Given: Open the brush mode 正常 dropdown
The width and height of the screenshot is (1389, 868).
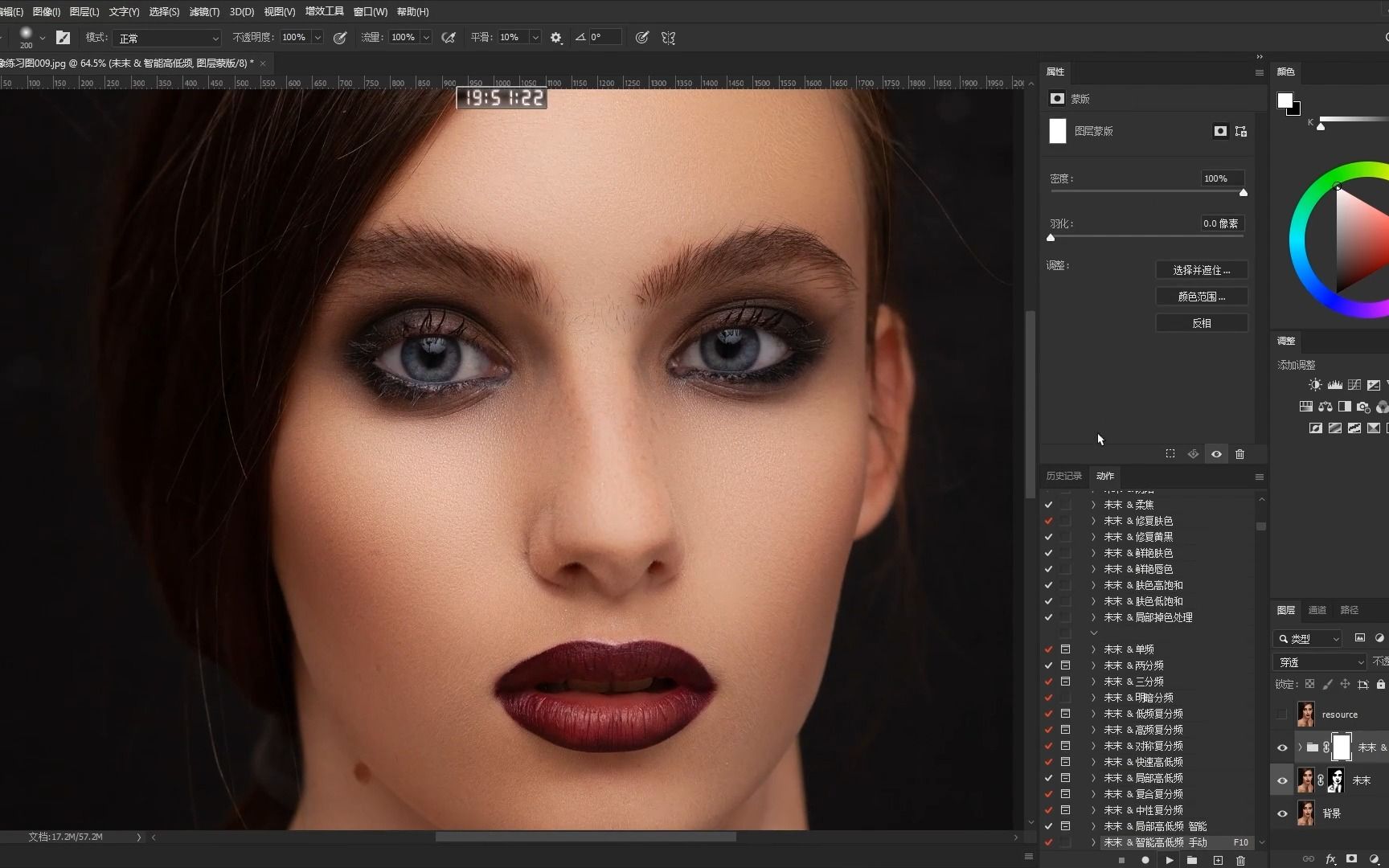Looking at the screenshot, I should 166,38.
